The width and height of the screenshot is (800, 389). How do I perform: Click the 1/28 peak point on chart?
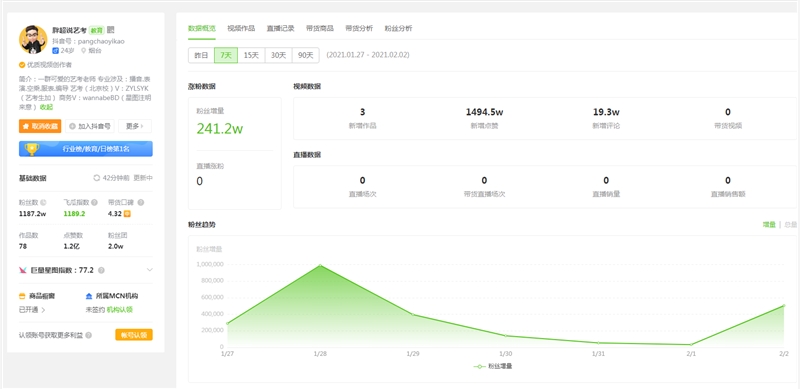pyautogui.click(x=320, y=265)
